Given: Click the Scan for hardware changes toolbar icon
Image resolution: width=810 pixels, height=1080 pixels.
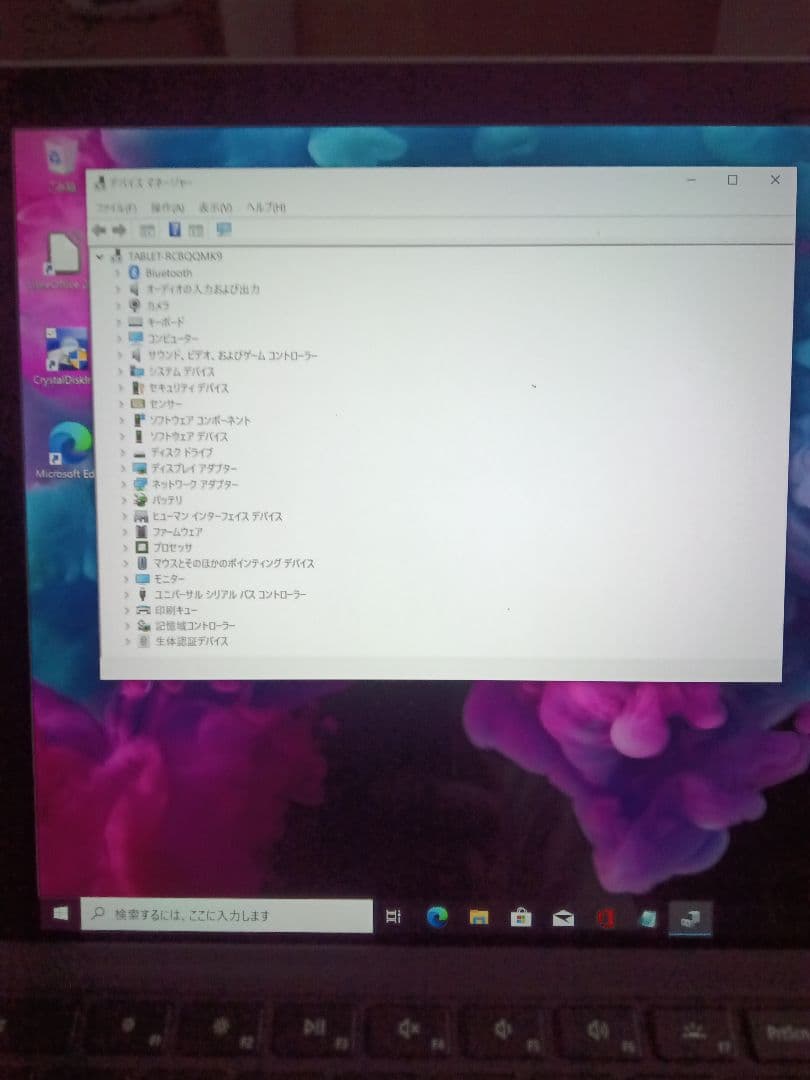Looking at the screenshot, I should point(221,230).
